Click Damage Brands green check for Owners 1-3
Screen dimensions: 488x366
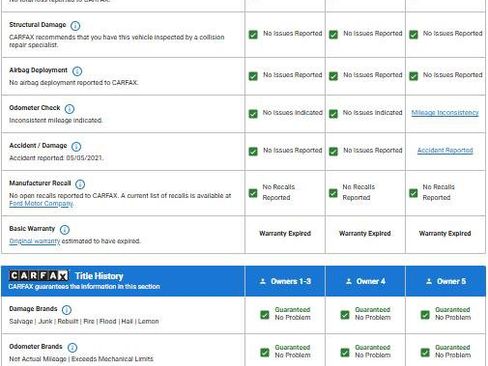265,315
